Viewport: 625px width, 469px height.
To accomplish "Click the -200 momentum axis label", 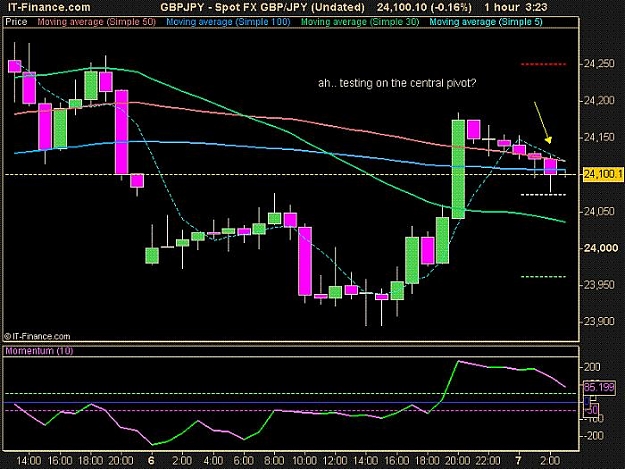I will coord(592,436).
